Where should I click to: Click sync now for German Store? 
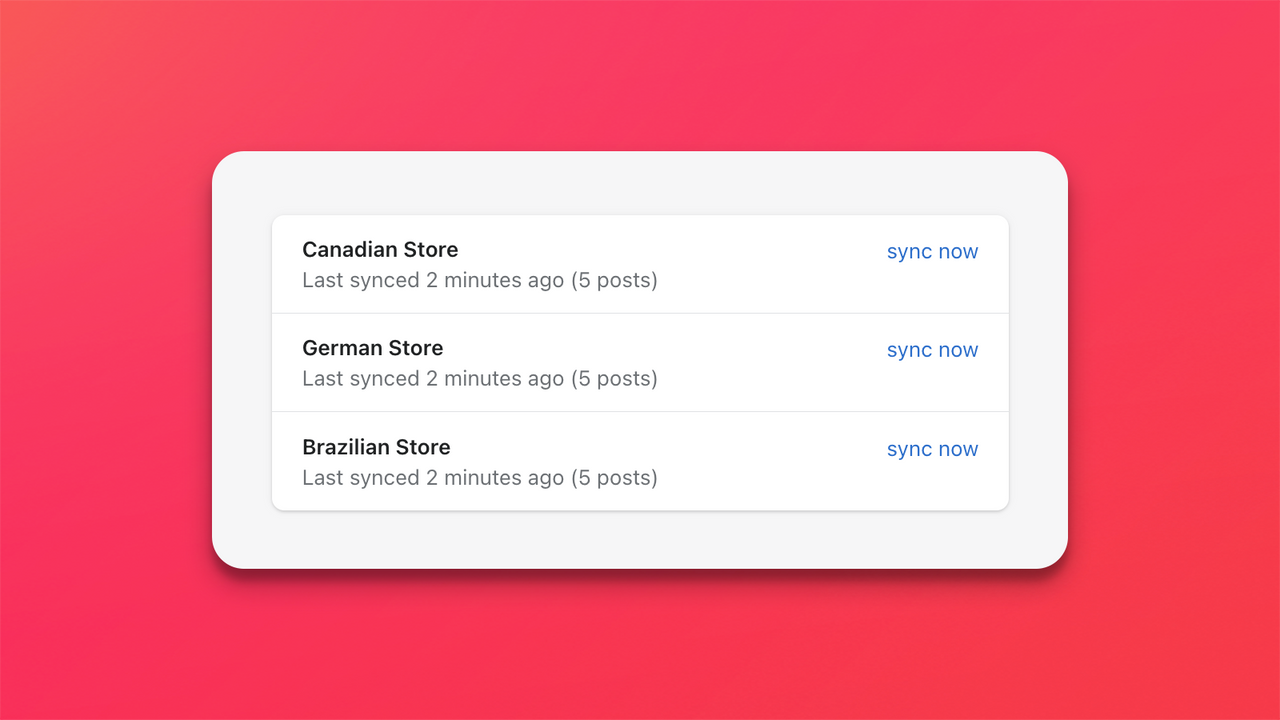(x=932, y=349)
